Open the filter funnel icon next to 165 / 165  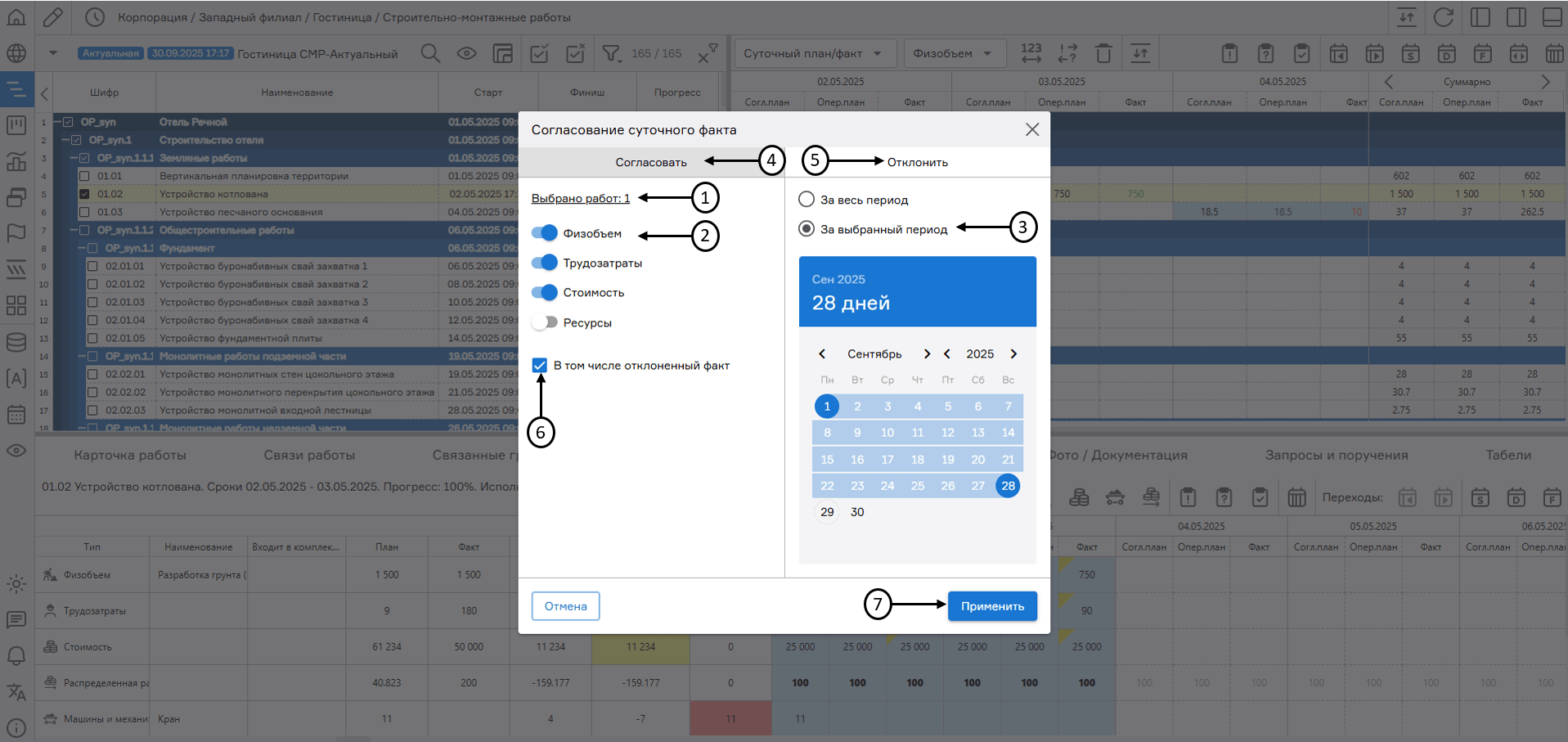611,54
